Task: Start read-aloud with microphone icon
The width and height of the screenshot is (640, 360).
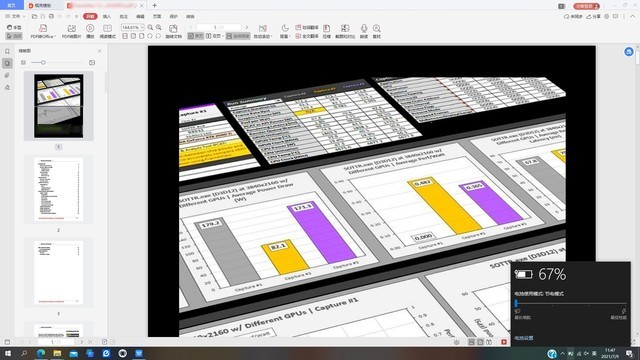Action: coord(364,31)
